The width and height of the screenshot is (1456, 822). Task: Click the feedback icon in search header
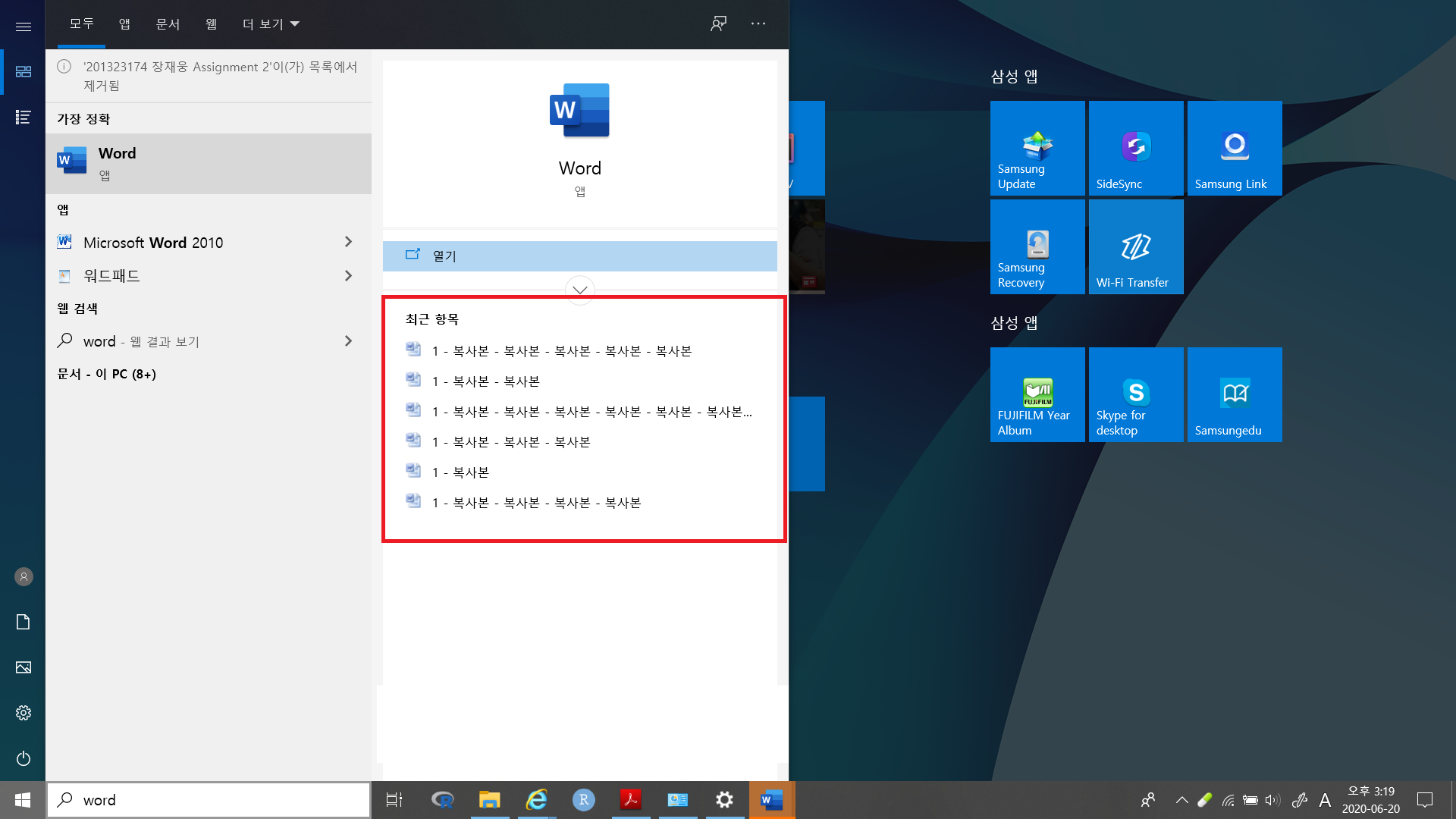[x=718, y=24]
